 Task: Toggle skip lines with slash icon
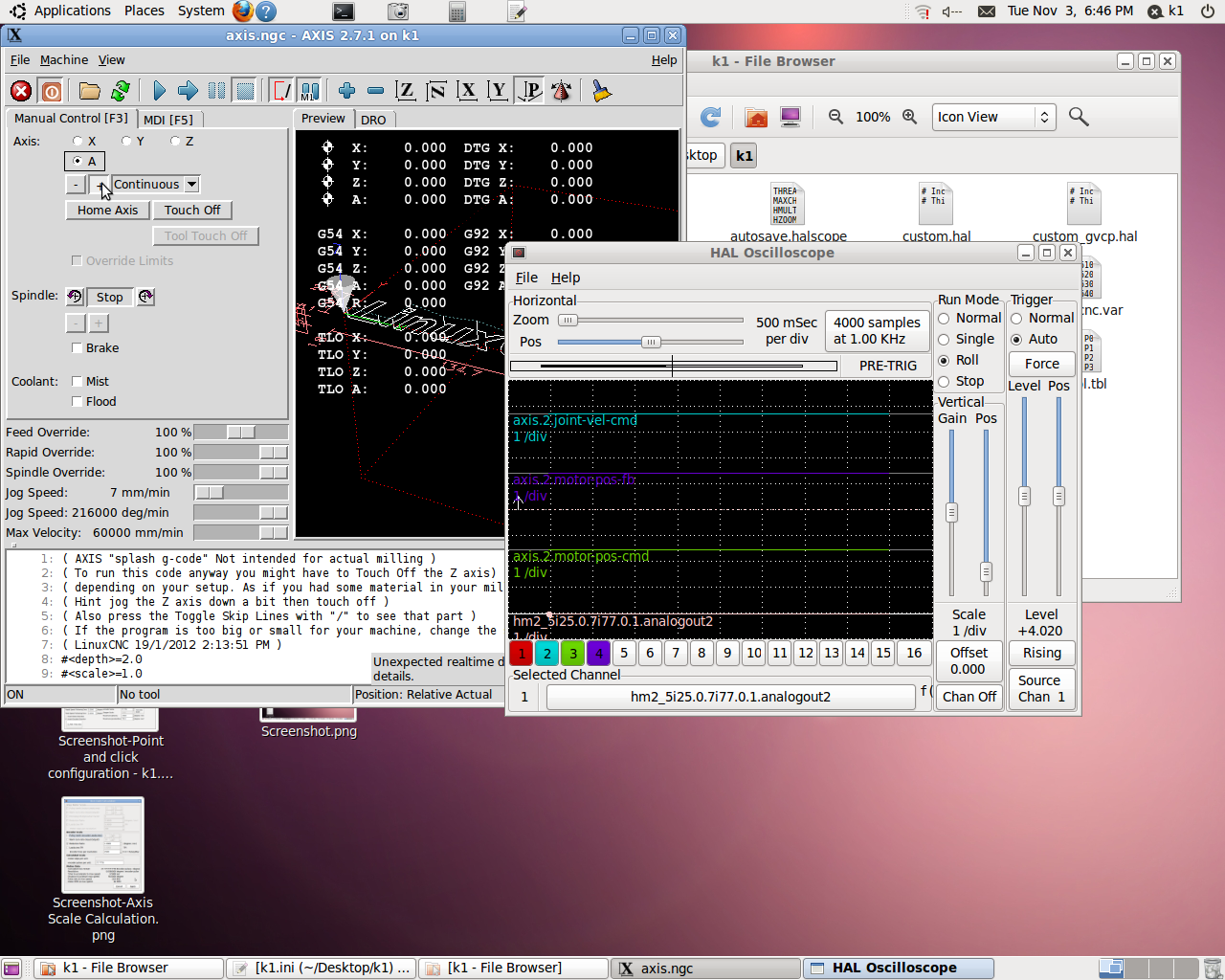pyautogui.click(x=281, y=91)
